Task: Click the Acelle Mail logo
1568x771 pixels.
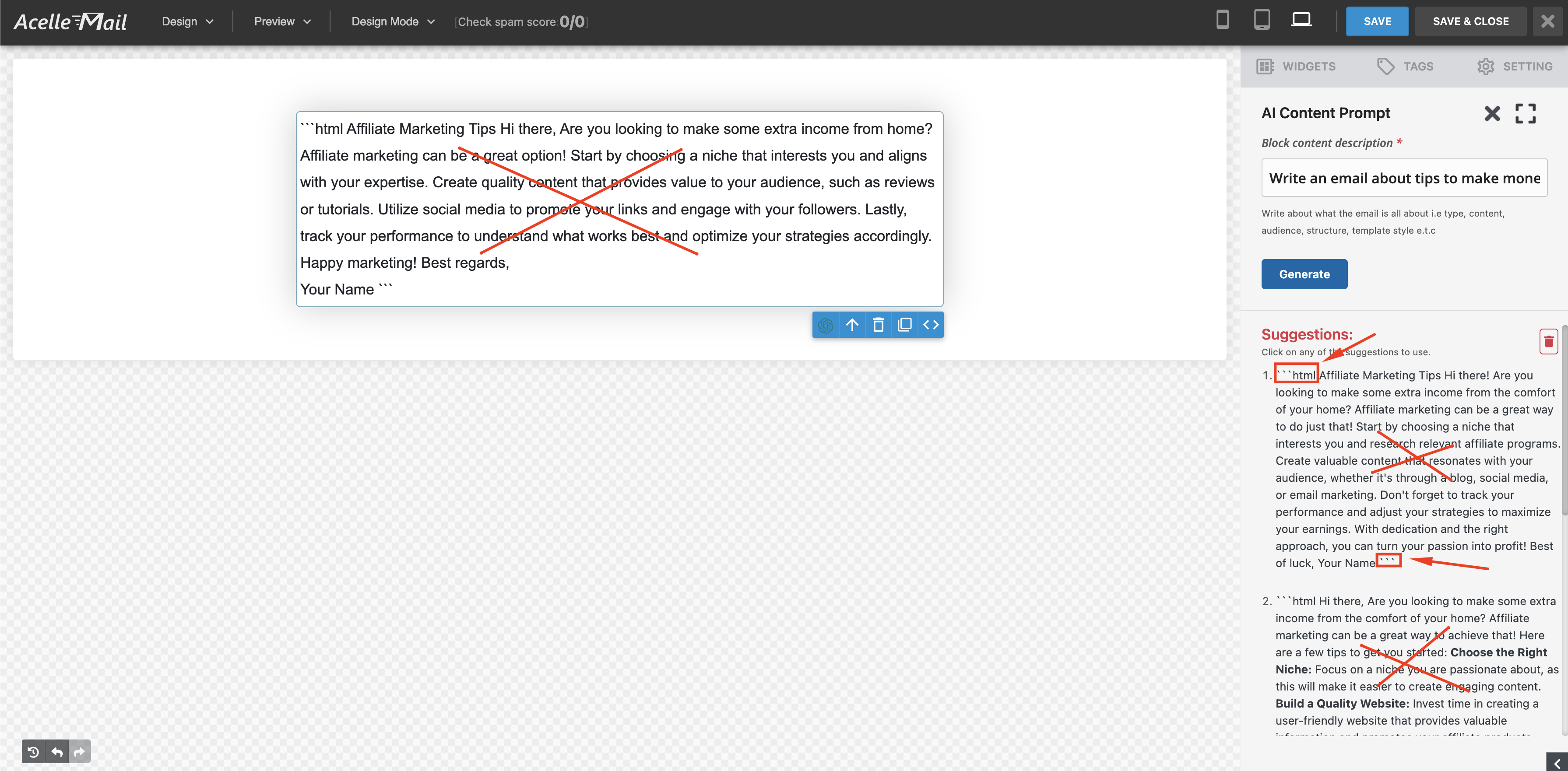Action: click(70, 22)
